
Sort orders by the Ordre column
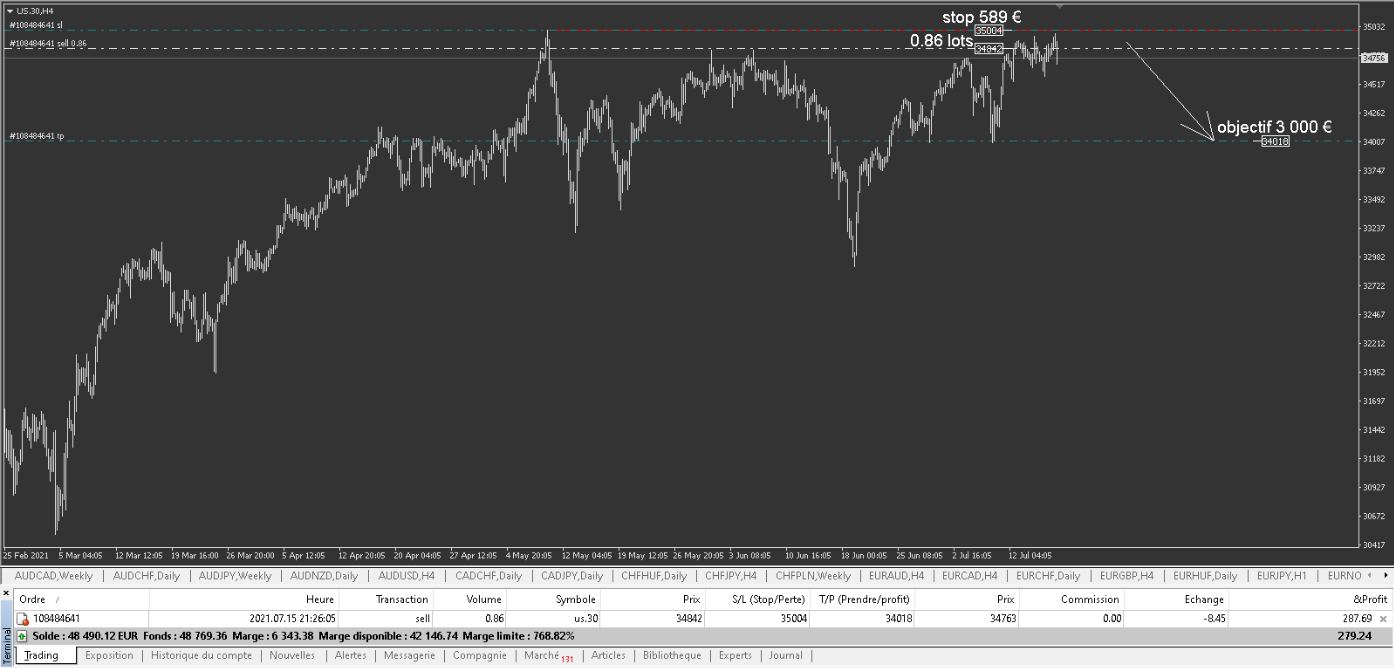tap(33, 599)
